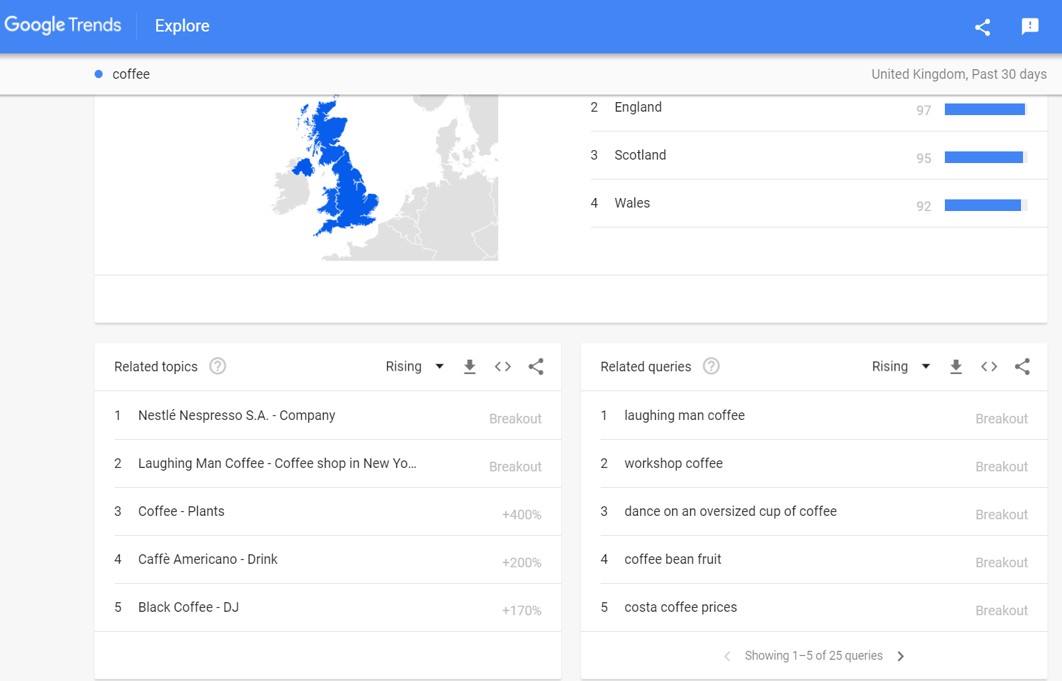Embed the Related topics widget
Viewport: 1062px width, 681px height.
[x=503, y=367]
